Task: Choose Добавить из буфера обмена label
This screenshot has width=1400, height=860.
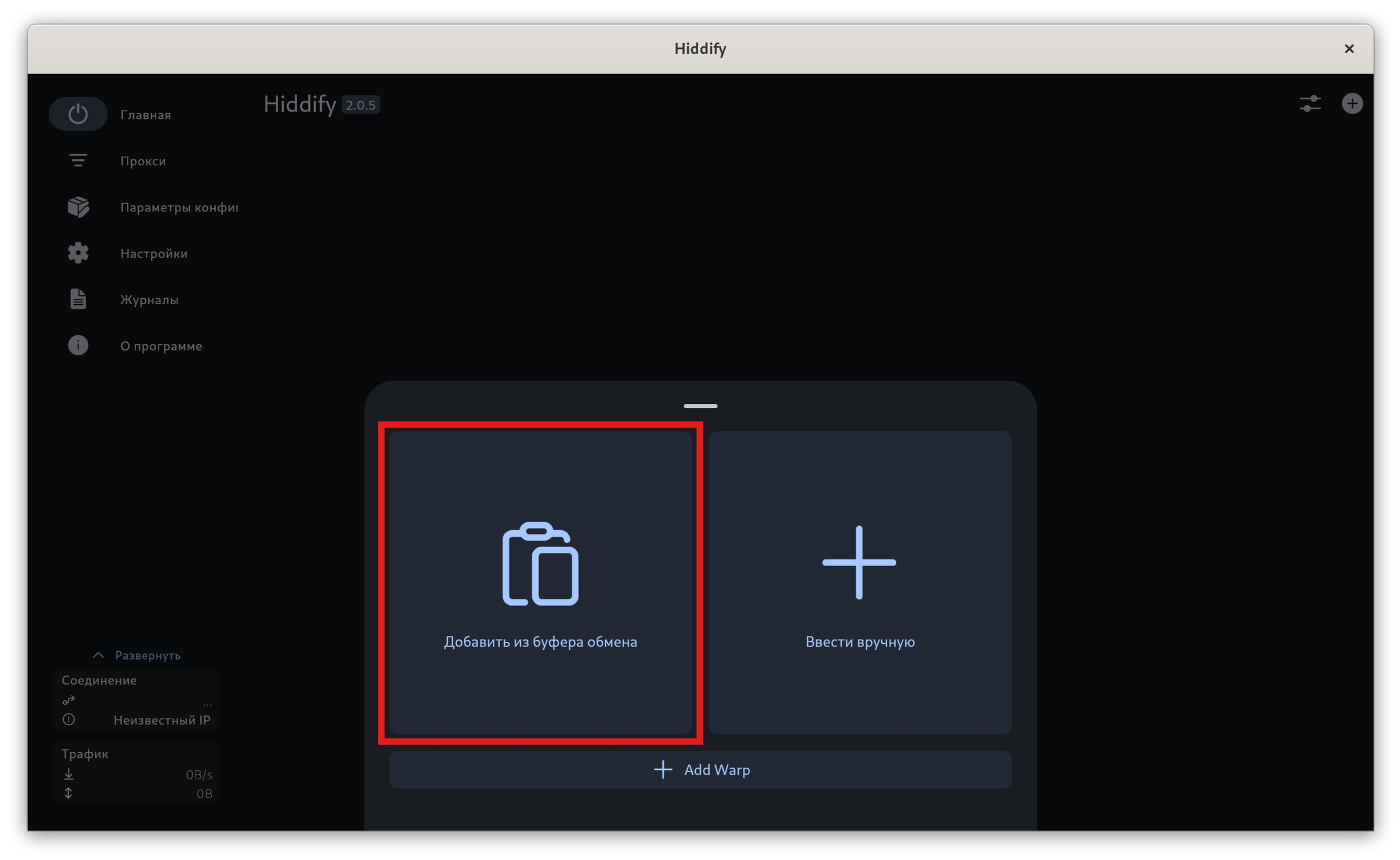Action: pos(540,642)
